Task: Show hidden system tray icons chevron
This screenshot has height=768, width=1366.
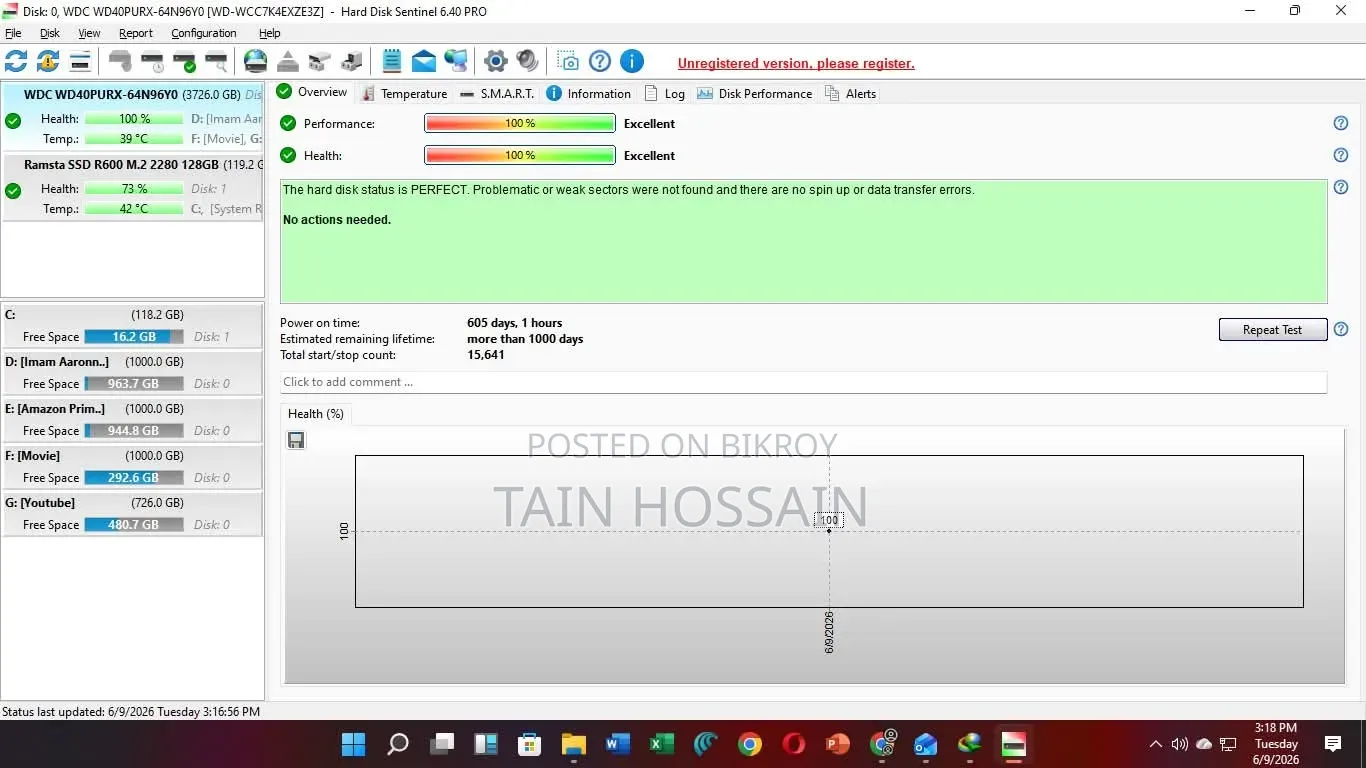Action: pos(1156,744)
